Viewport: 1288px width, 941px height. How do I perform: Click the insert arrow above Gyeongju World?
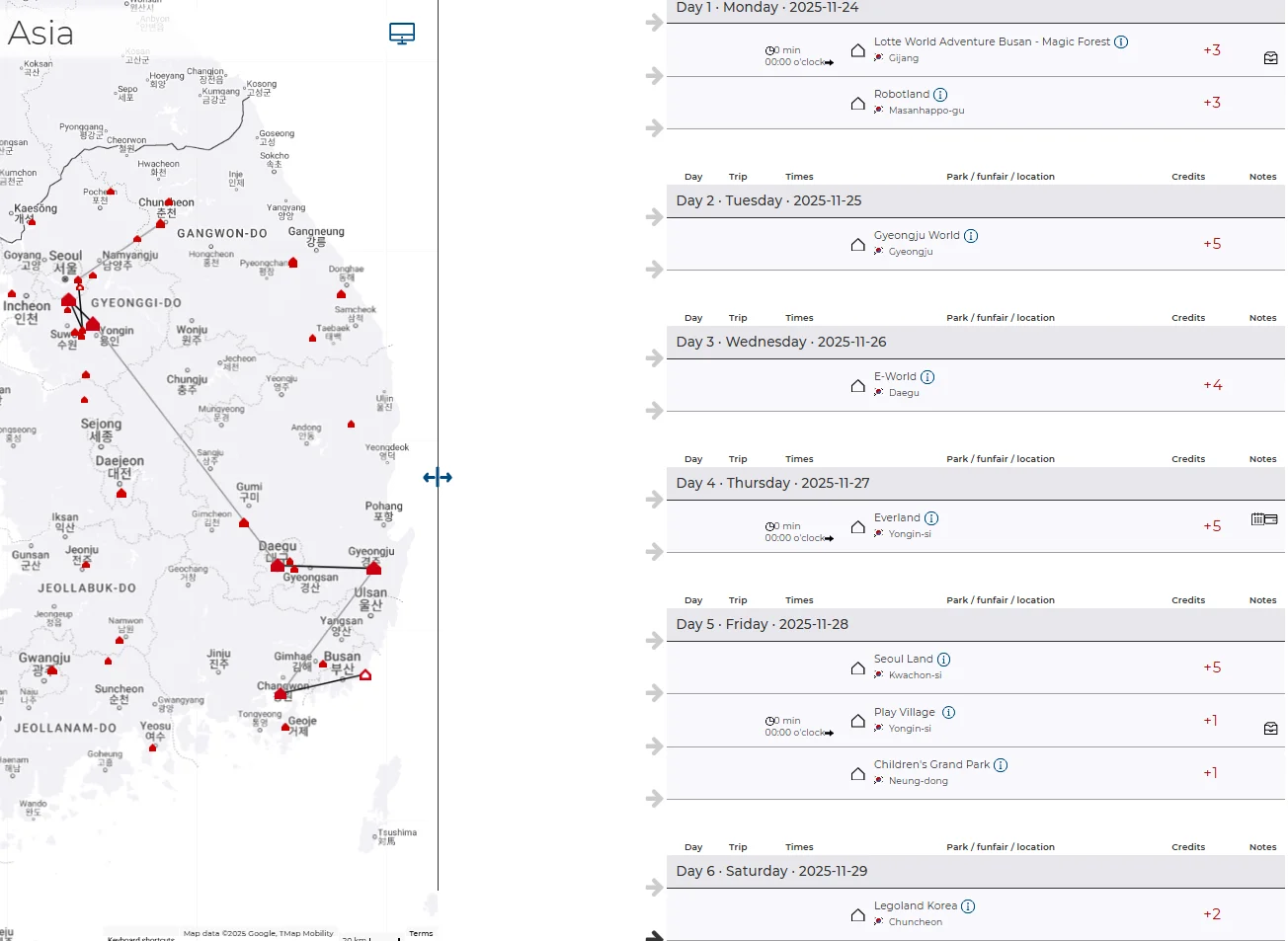654,217
